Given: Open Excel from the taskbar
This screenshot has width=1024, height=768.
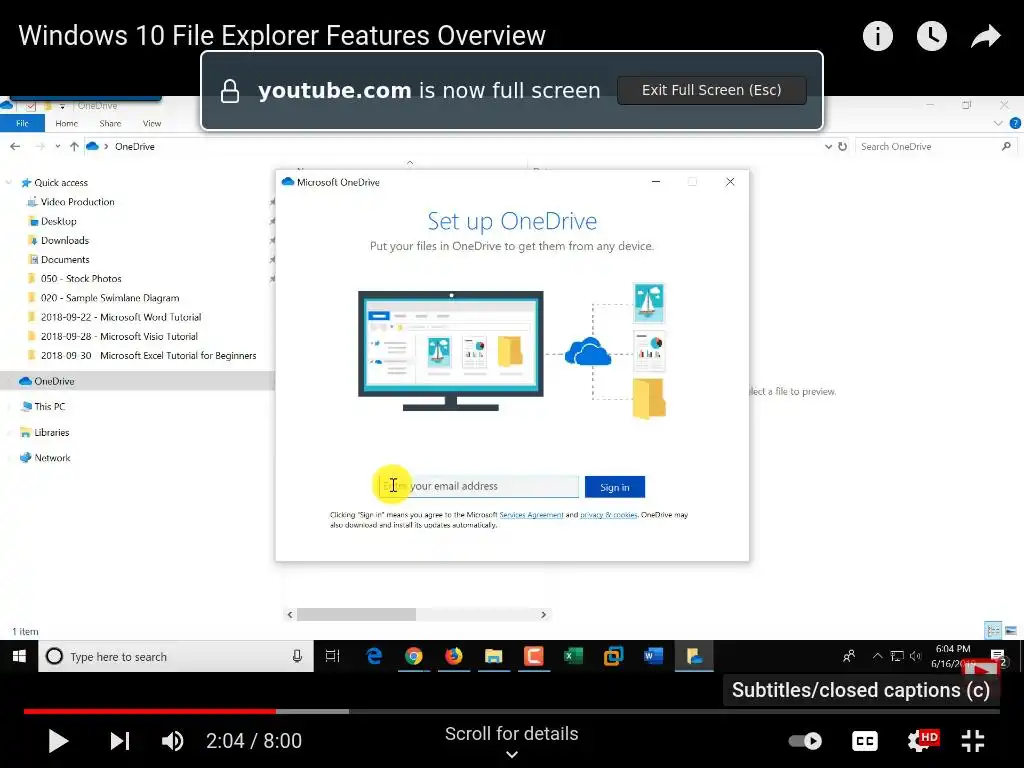Looking at the screenshot, I should point(573,656).
